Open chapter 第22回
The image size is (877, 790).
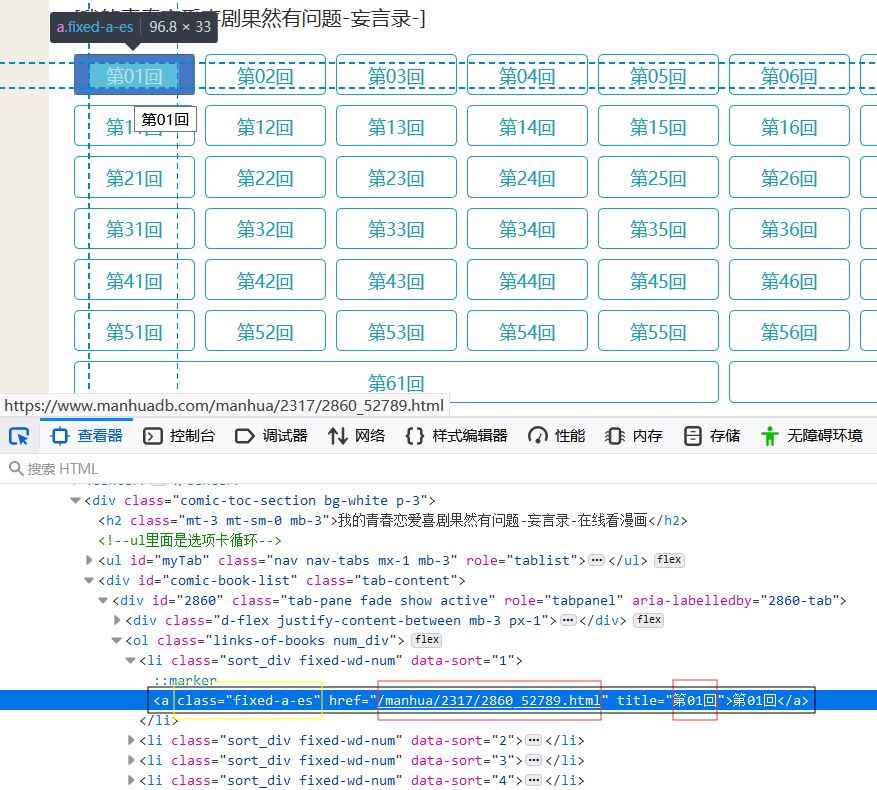click(x=265, y=177)
